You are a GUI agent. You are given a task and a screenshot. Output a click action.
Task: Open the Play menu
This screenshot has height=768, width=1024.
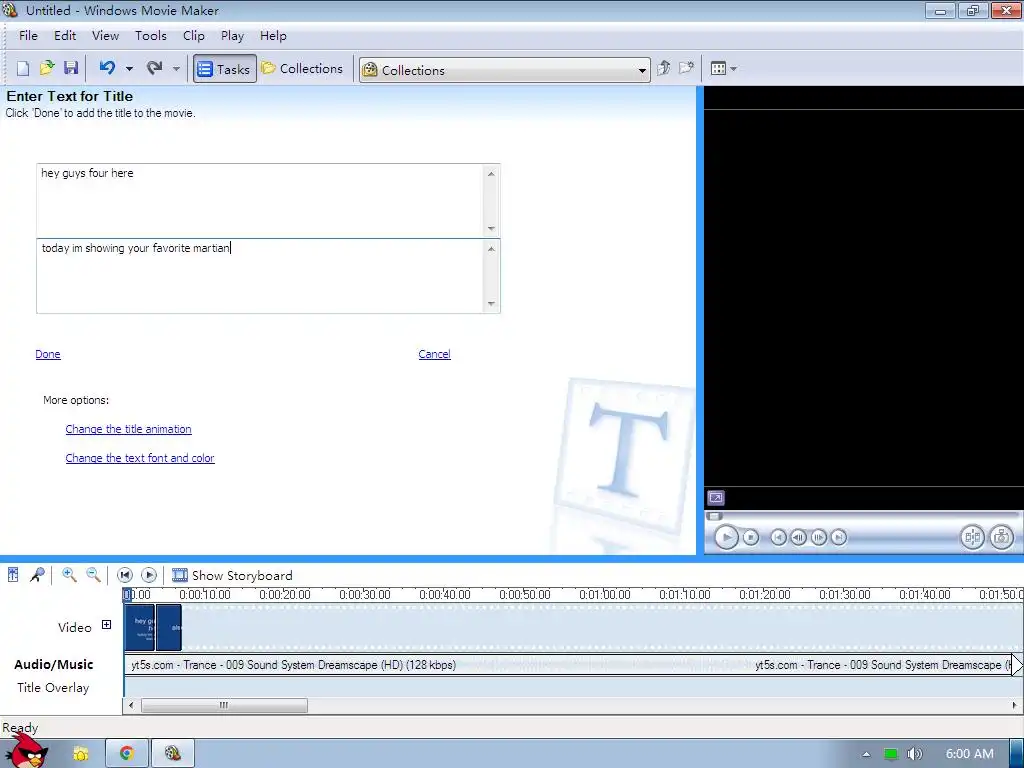point(232,36)
